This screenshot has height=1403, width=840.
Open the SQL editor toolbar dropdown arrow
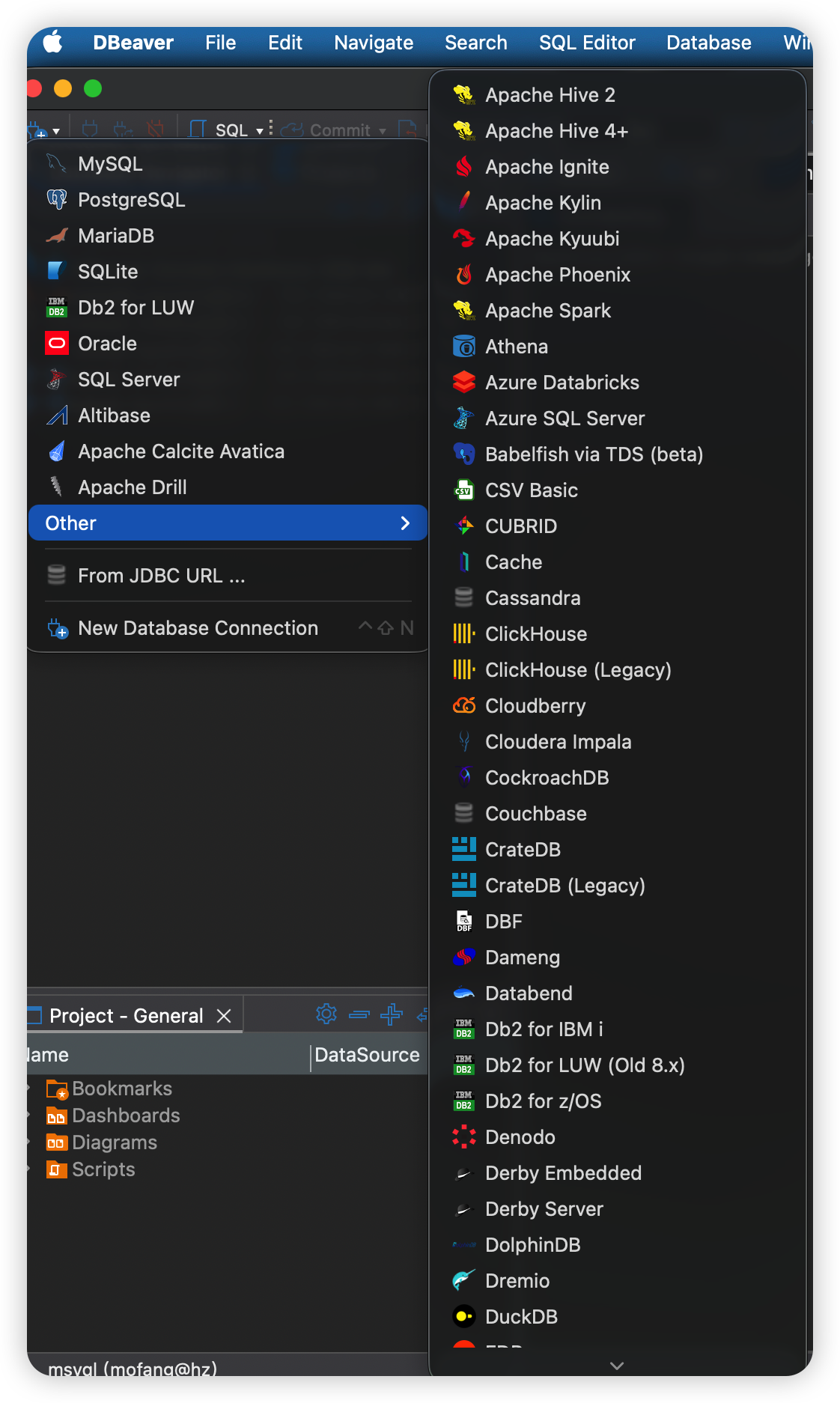[259, 130]
